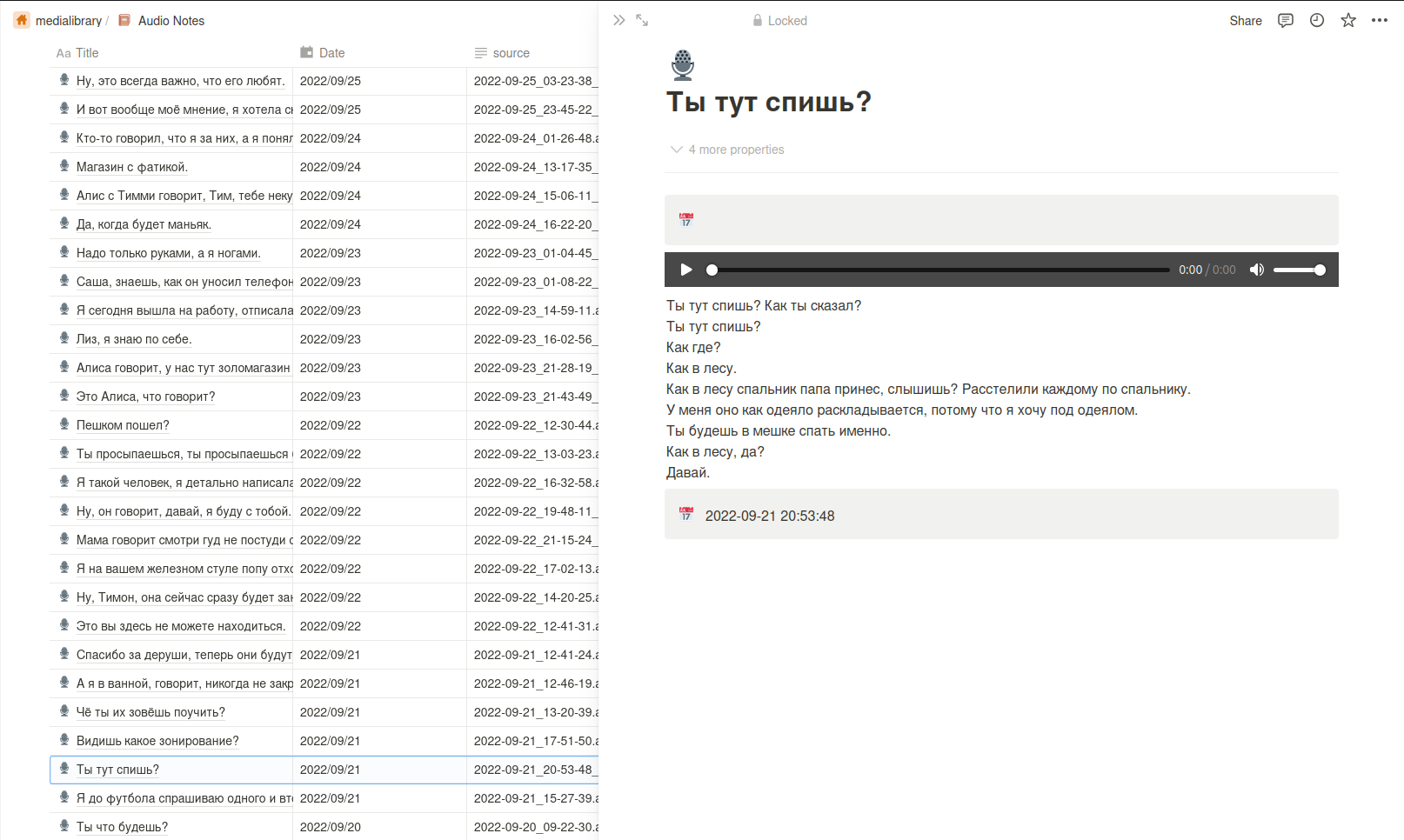Open note 'Ну, он говорит, давай, я буду с тобой.'
1404x840 pixels.
[184, 511]
